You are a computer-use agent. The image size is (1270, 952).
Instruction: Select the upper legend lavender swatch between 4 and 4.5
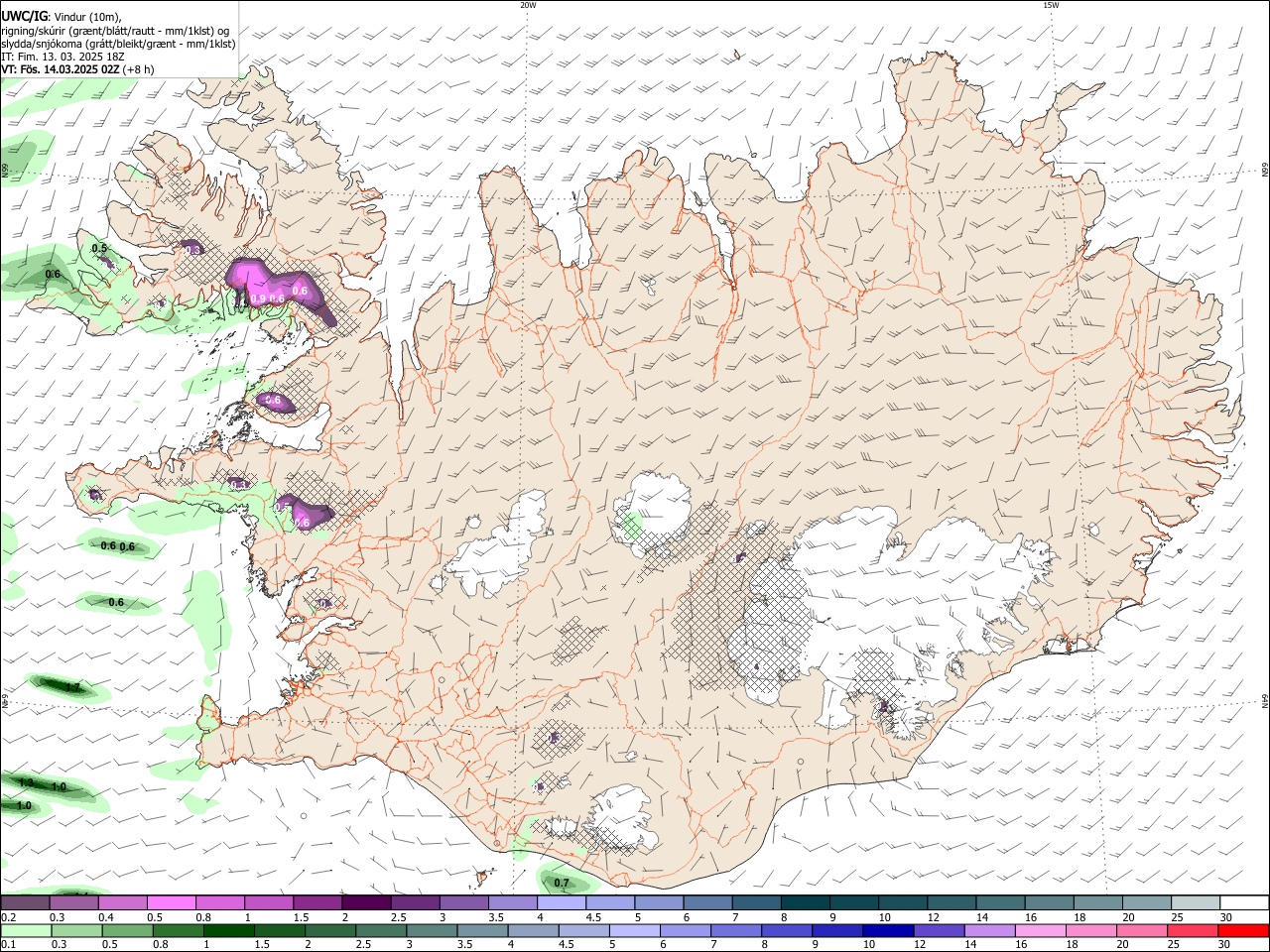(562, 902)
